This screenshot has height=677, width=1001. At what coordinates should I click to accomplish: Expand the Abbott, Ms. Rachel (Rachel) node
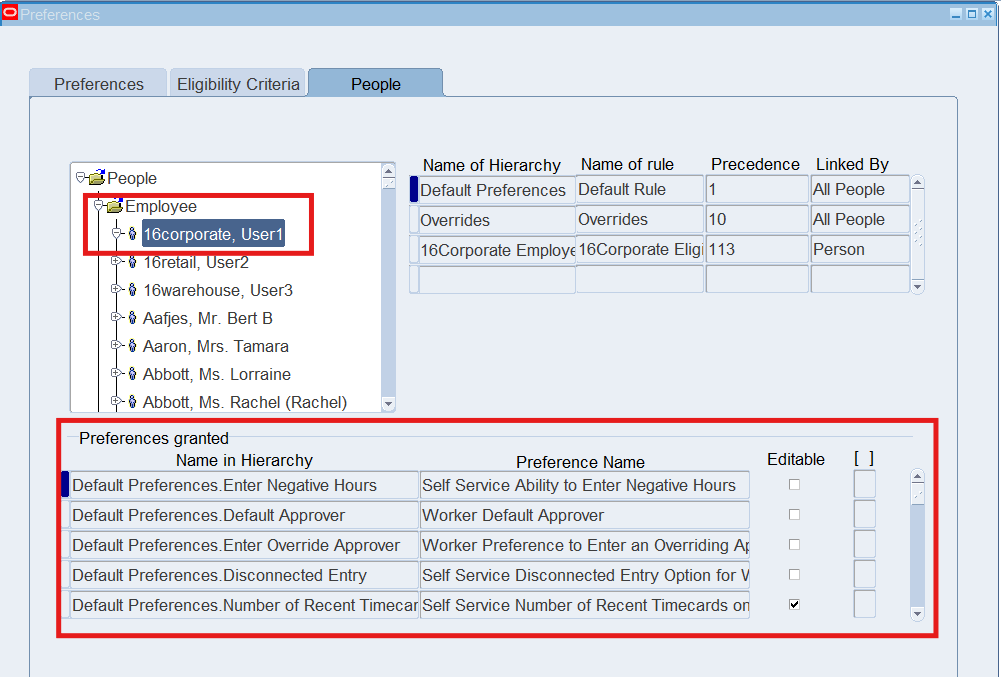(116, 402)
